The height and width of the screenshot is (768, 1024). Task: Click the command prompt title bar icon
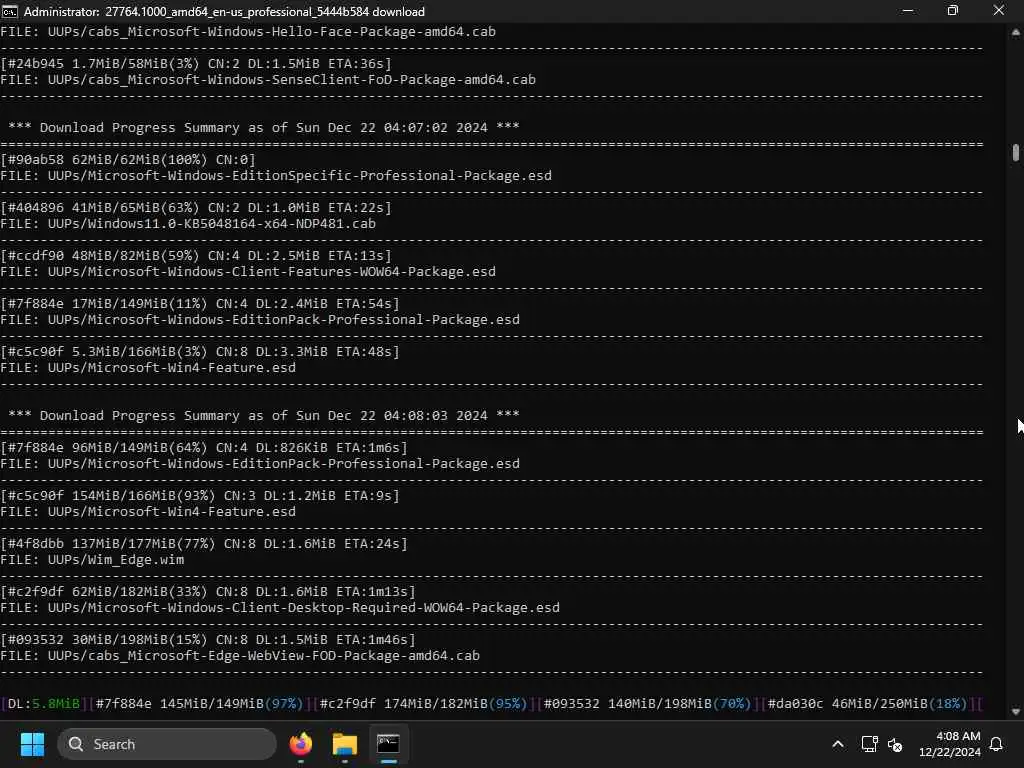(x=10, y=11)
